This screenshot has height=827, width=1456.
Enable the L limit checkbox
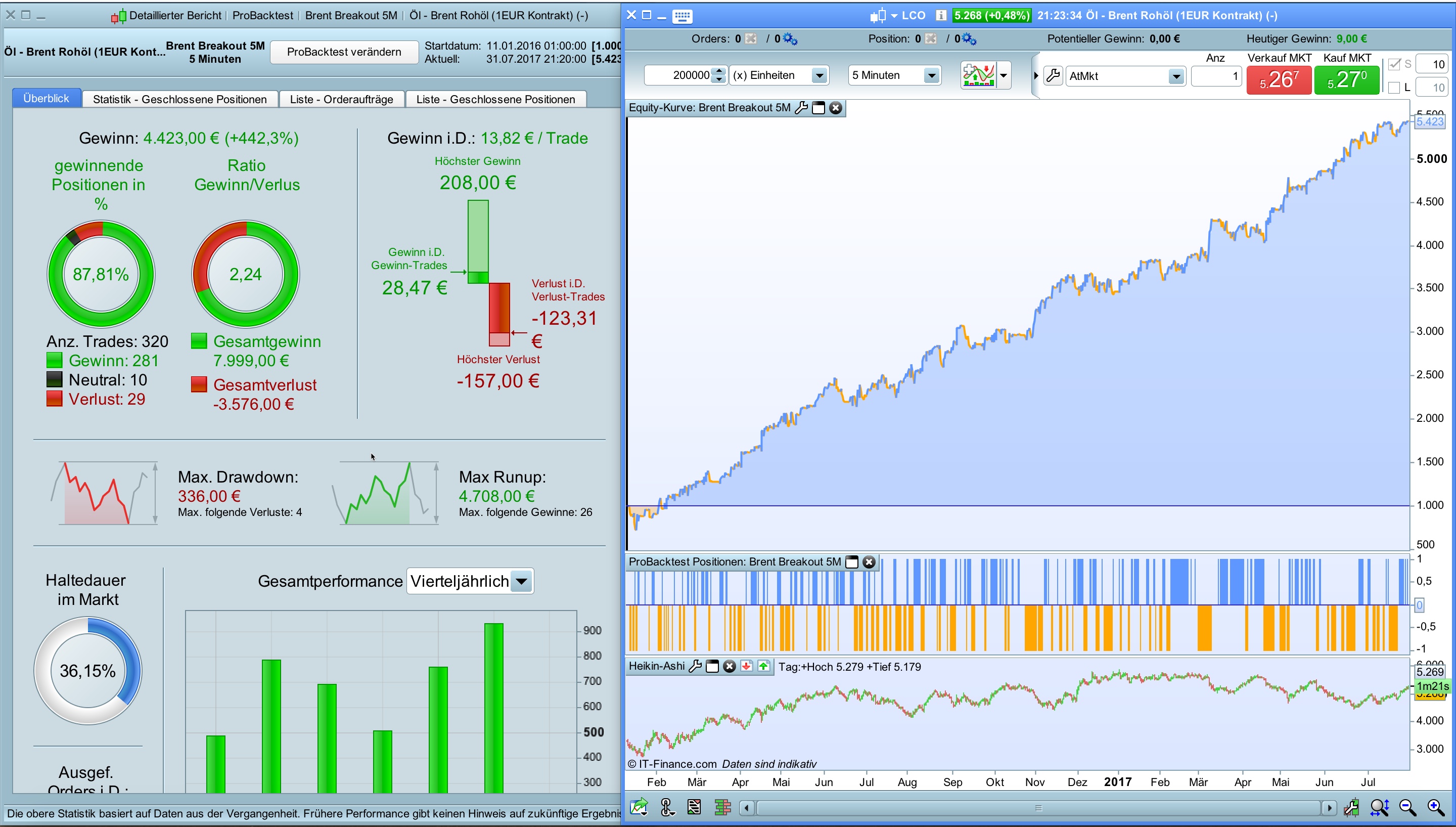click(1394, 88)
